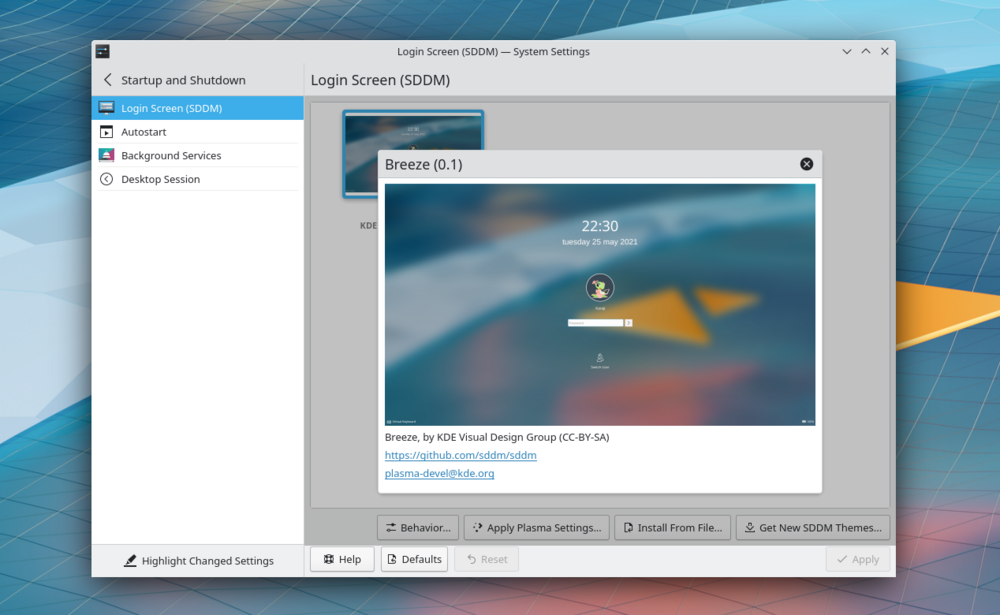1000x615 pixels.
Task: Click the System Settings window menu icon
Action: [102, 51]
